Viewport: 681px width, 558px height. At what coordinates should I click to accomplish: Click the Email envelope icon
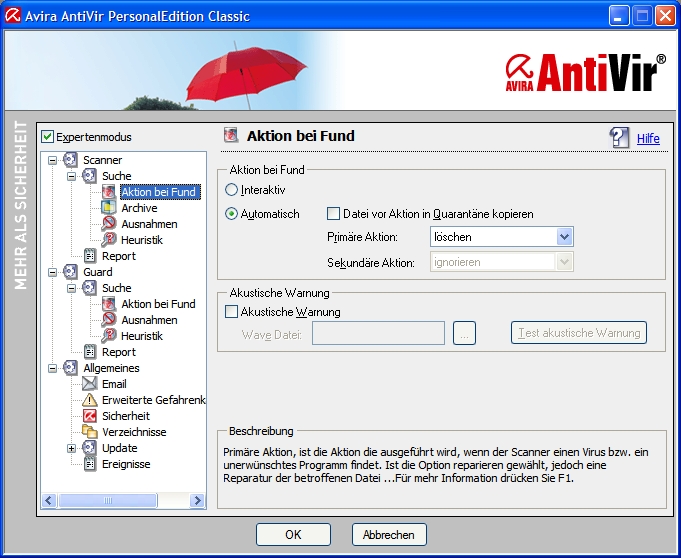pyautogui.click(x=89, y=384)
